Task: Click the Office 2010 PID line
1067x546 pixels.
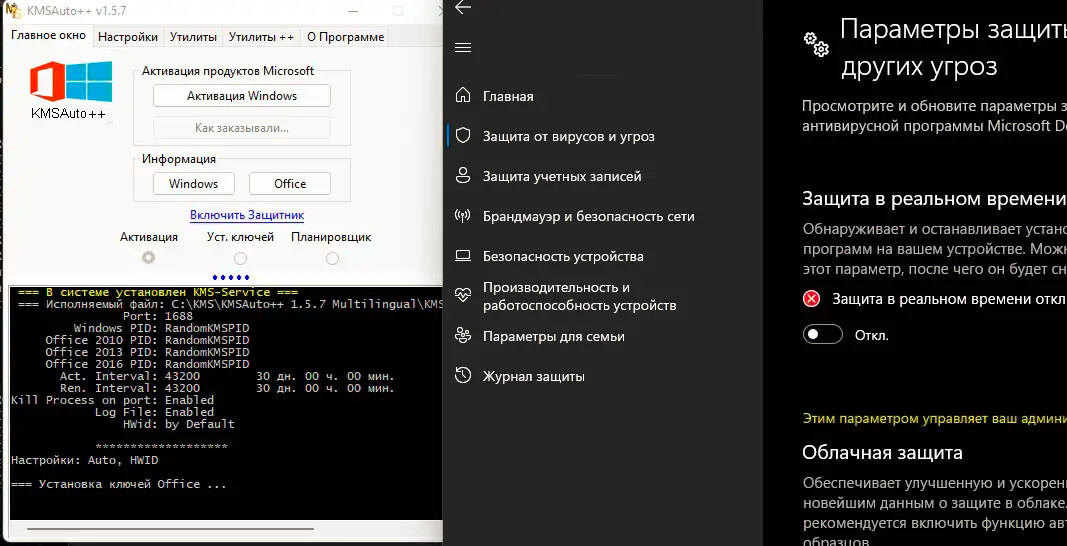Action: click(x=147, y=340)
